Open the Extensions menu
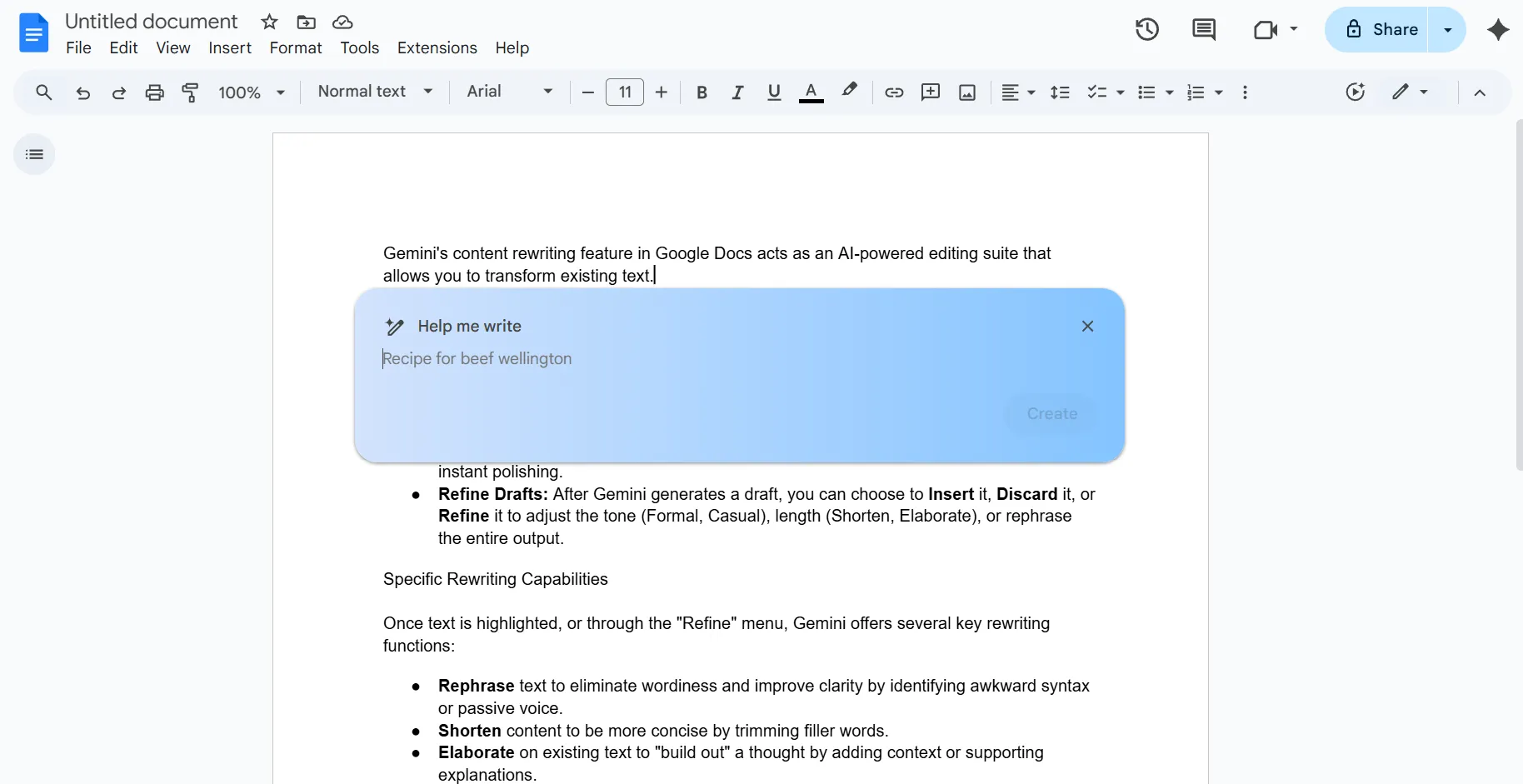Image resolution: width=1523 pixels, height=784 pixels. pyautogui.click(x=437, y=47)
